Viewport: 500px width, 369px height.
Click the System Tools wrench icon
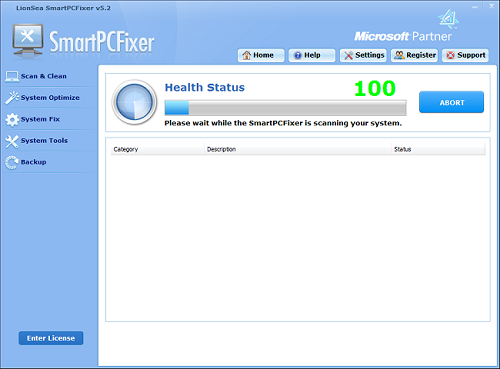tap(12, 141)
